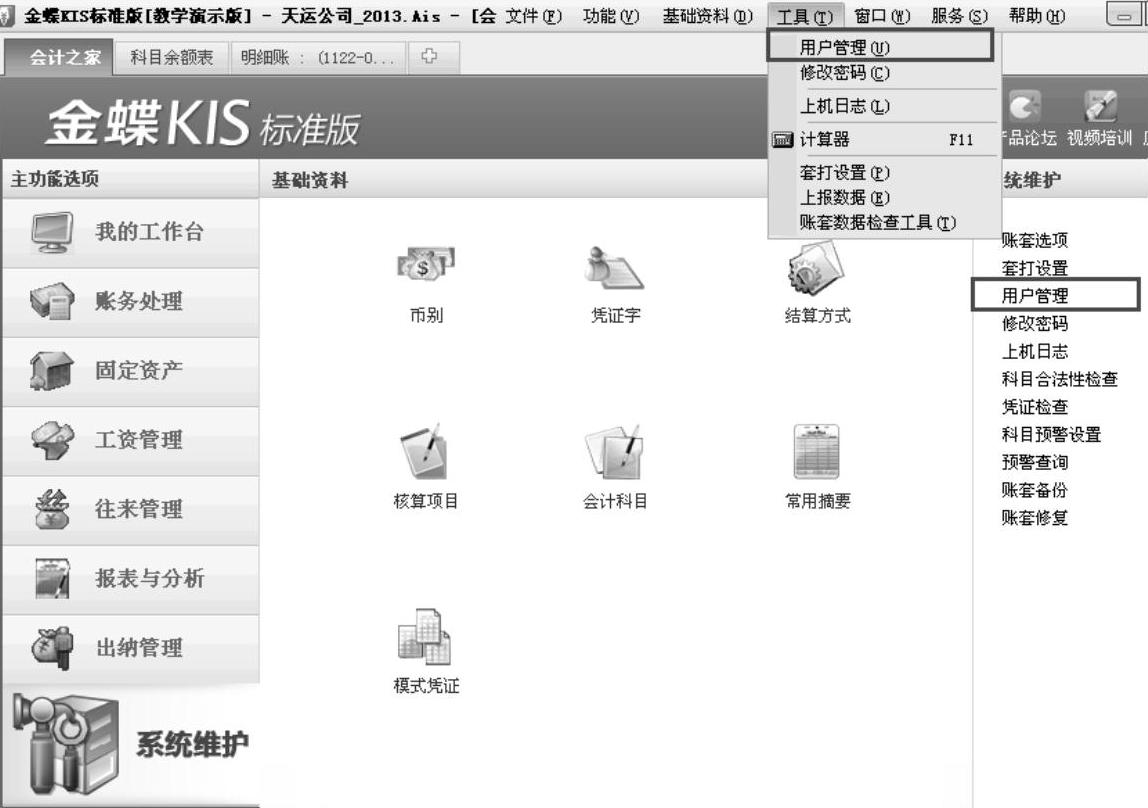Open the 基础资料(D) menu

(x=707, y=15)
